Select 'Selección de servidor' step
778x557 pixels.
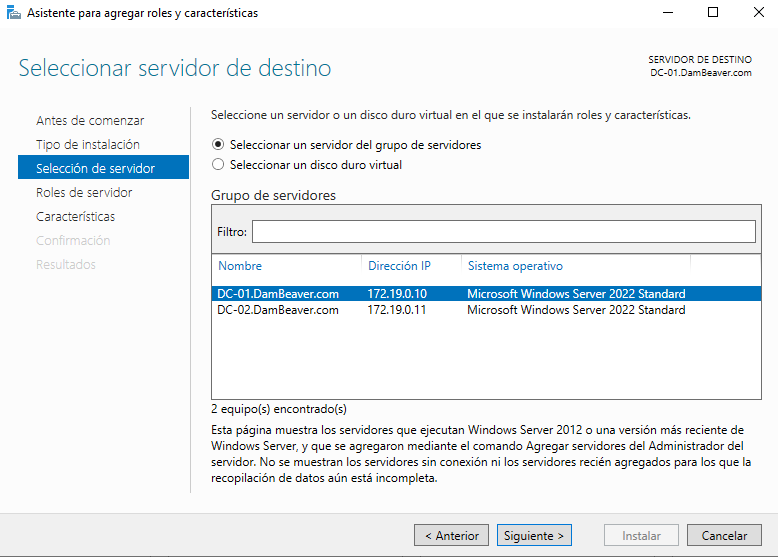(x=103, y=167)
